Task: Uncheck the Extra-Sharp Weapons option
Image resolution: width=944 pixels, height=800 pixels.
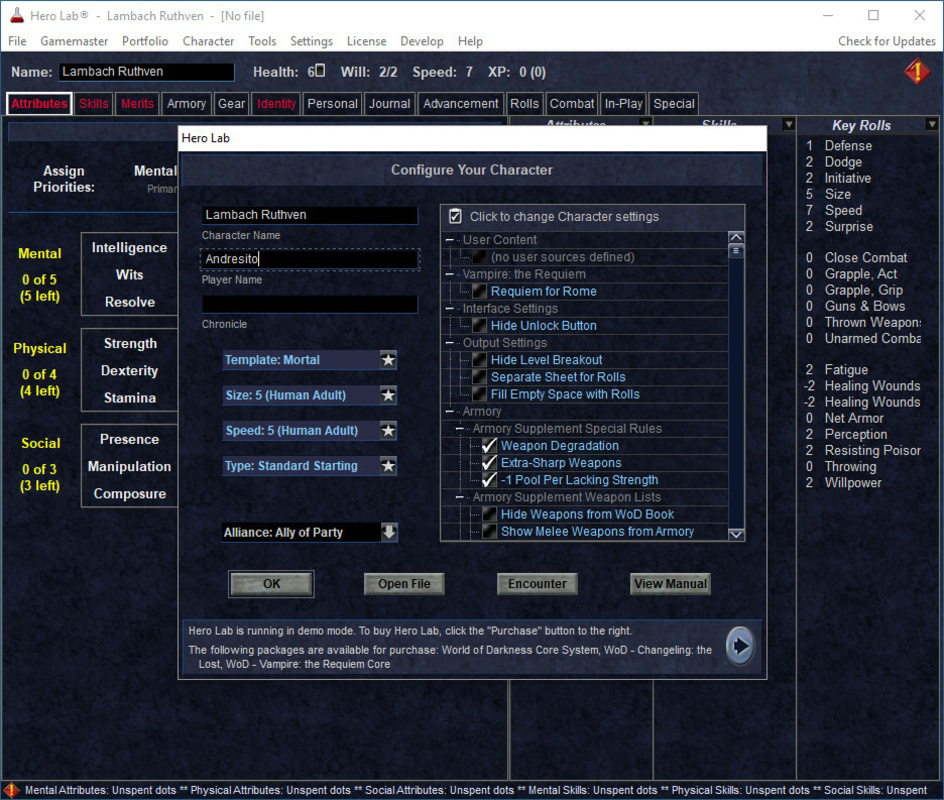Action: [489, 463]
